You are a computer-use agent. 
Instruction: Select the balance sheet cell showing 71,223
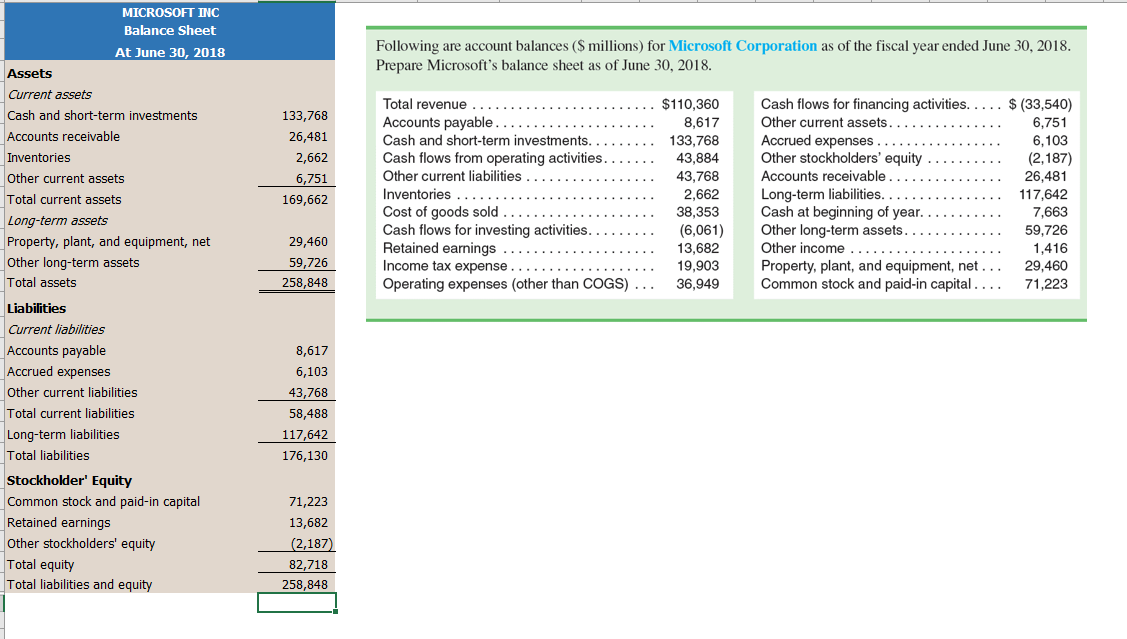(x=308, y=502)
